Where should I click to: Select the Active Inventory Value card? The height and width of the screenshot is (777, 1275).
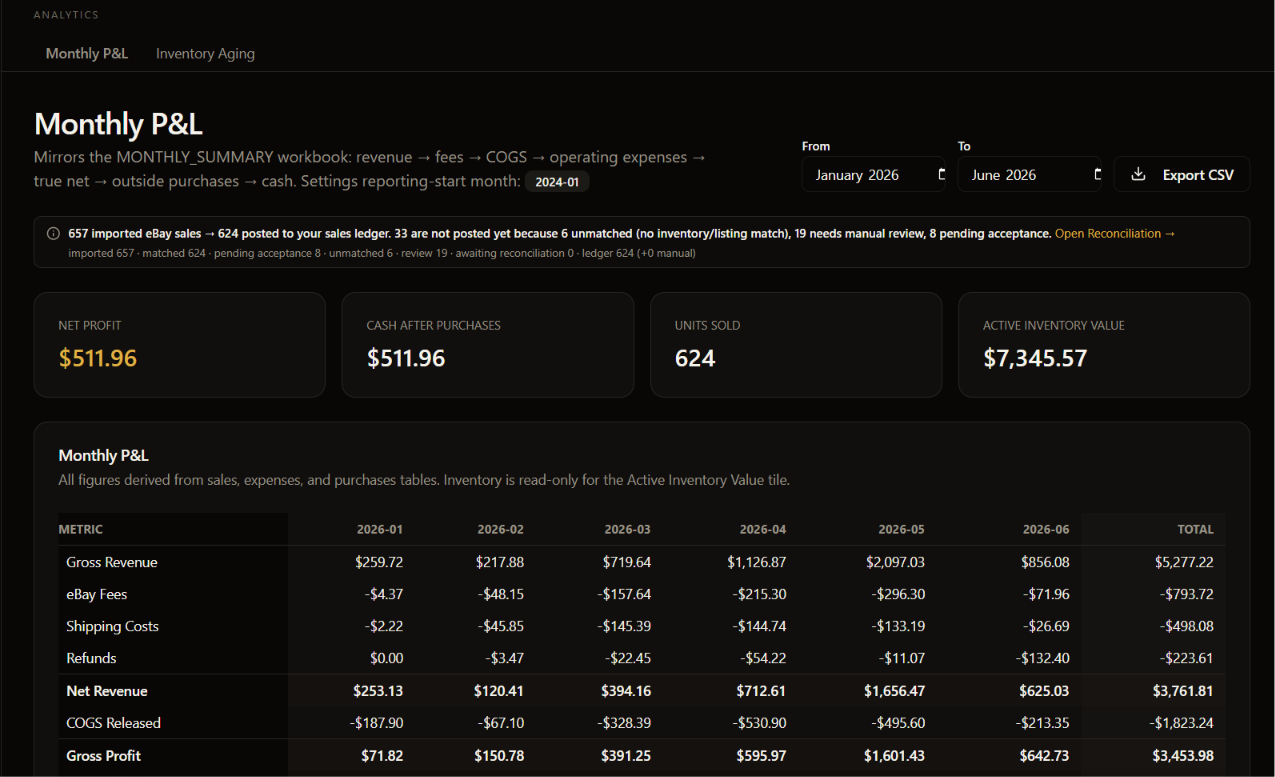[1104, 345]
